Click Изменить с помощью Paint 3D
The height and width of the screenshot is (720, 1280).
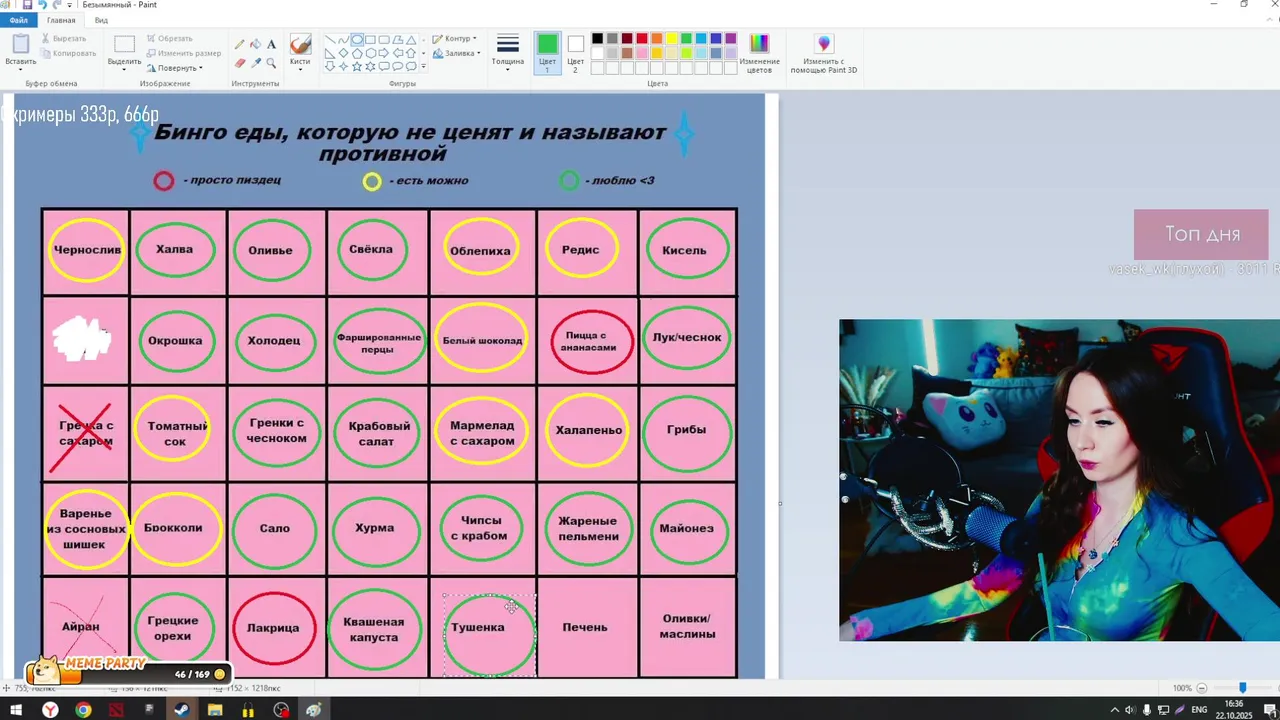823,53
